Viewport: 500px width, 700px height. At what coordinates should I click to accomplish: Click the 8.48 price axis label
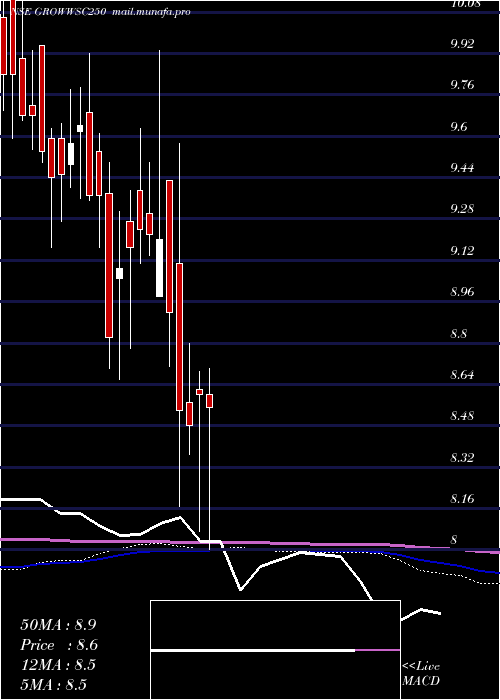coord(462,417)
